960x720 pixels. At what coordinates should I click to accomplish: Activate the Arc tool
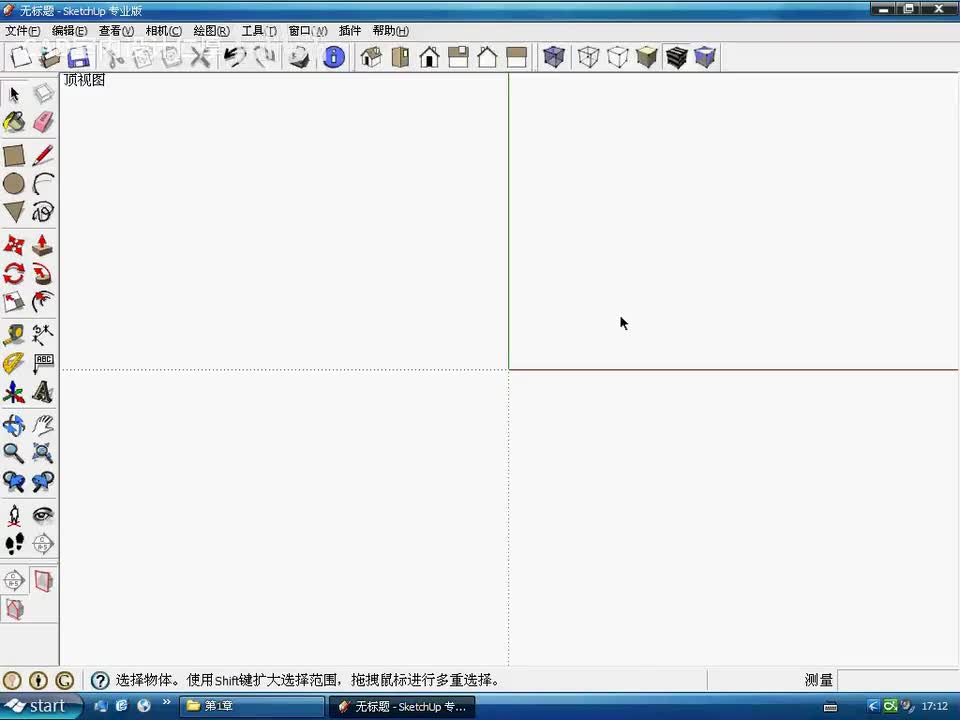click(43, 184)
